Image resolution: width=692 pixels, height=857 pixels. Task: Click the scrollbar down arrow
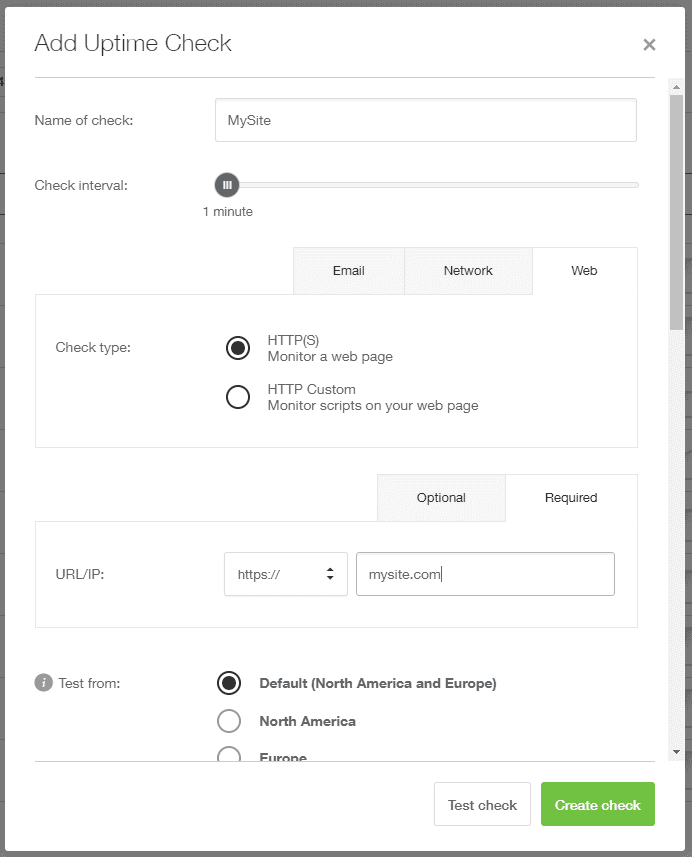pyautogui.click(x=676, y=751)
